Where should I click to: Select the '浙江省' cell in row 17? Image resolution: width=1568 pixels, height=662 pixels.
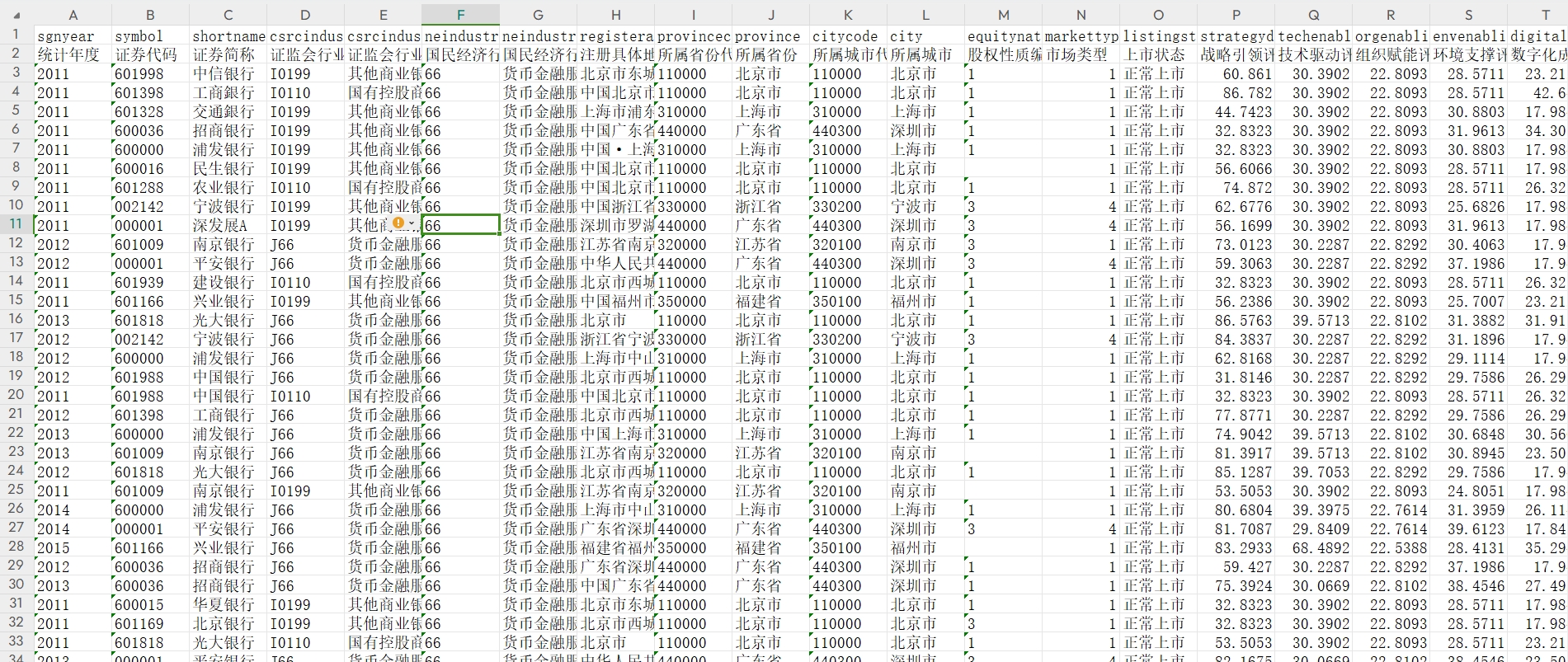click(770, 339)
